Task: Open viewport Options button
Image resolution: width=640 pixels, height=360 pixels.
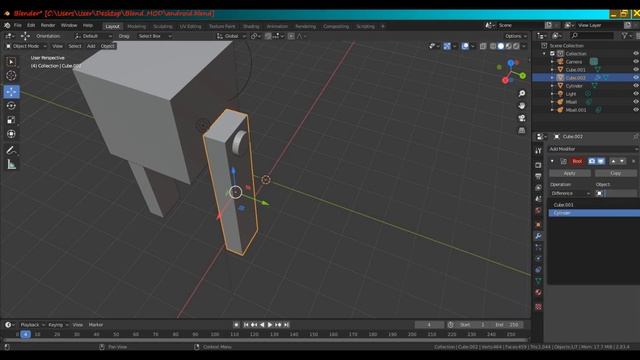Action: (x=516, y=36)
